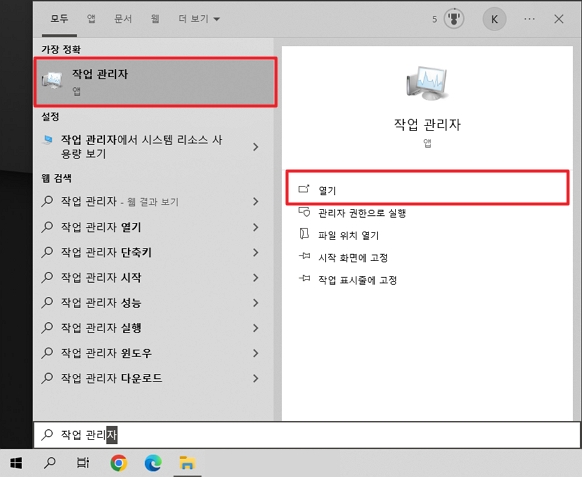582x477 pixels.
Task: Choose 시작 화면에 고정
Action: (x=353, y=258)
